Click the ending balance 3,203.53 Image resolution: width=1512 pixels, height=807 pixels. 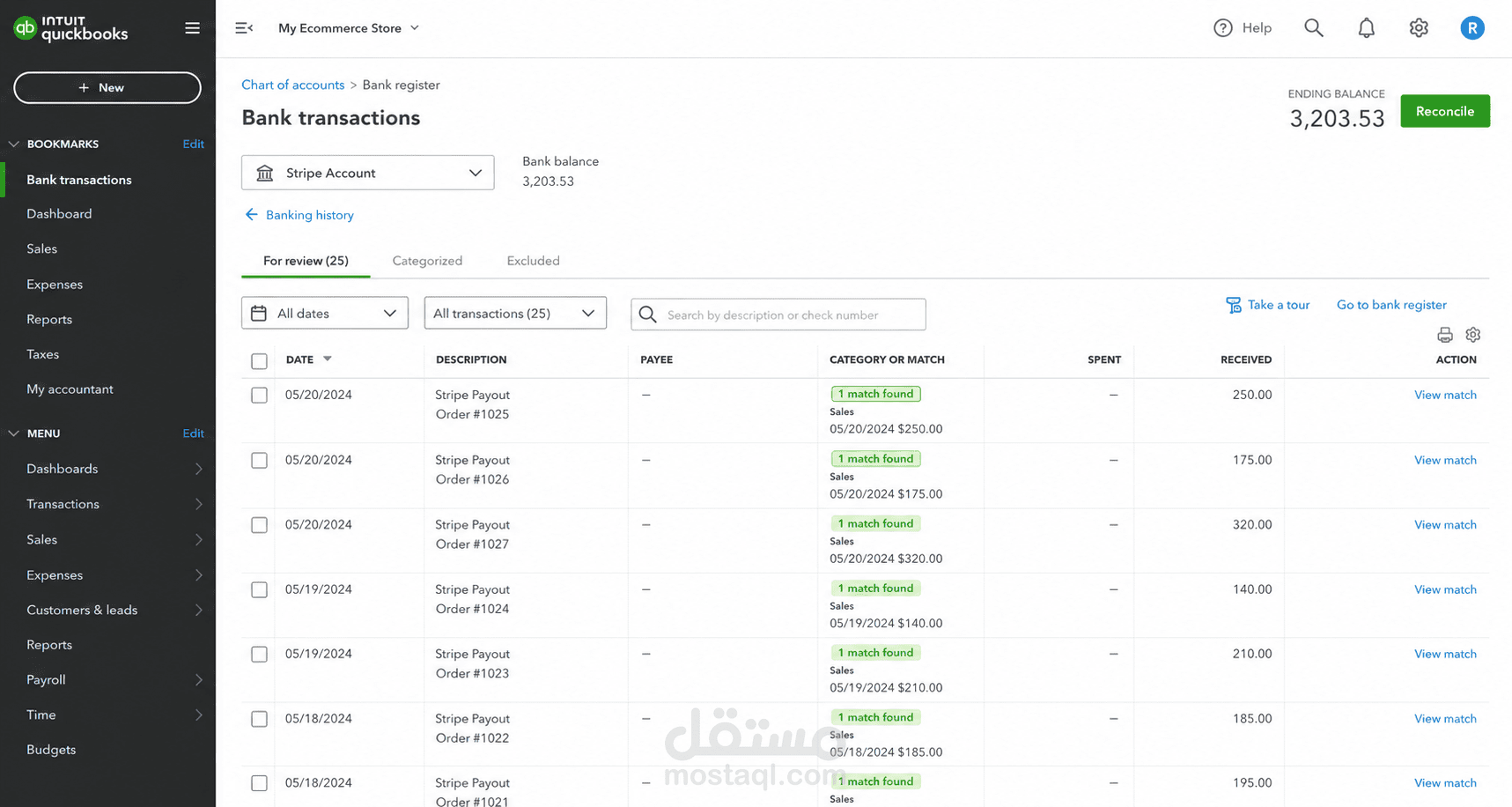(x=1337, y=118)
